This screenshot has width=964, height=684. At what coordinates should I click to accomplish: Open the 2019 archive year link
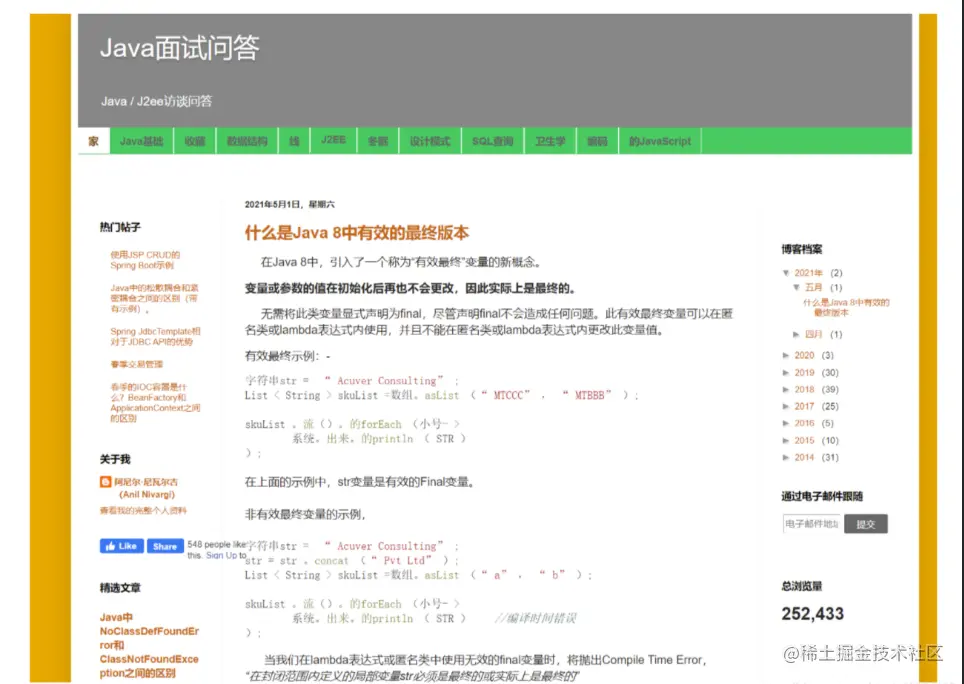804,372
